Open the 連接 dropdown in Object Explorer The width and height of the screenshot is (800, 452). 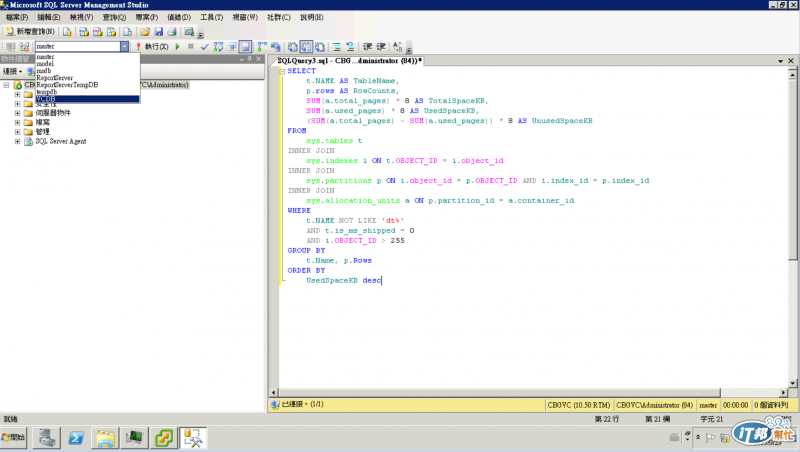13,71
